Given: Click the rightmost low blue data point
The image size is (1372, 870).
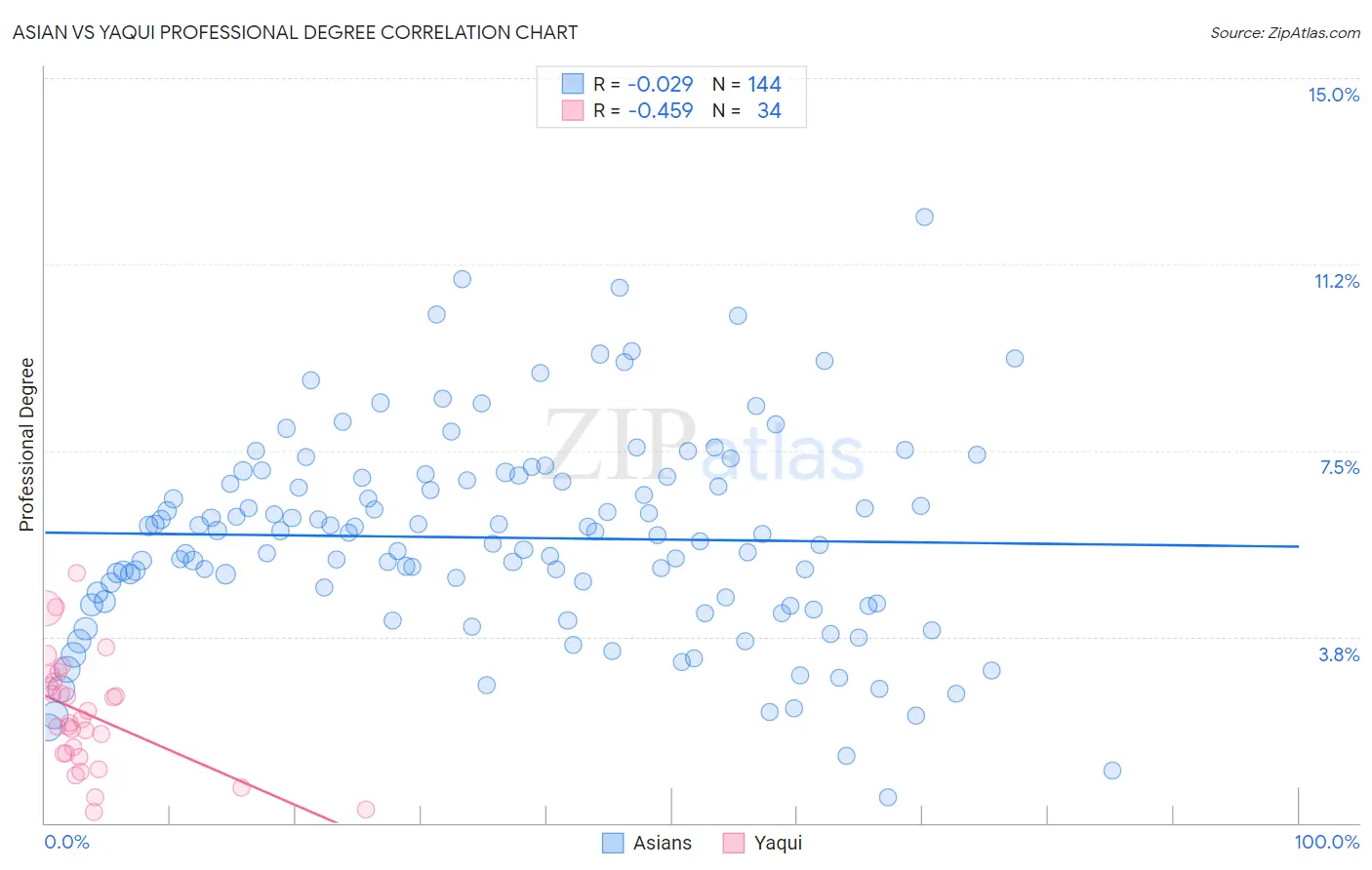Looking at the screenshot, I should pos(1111,771).
